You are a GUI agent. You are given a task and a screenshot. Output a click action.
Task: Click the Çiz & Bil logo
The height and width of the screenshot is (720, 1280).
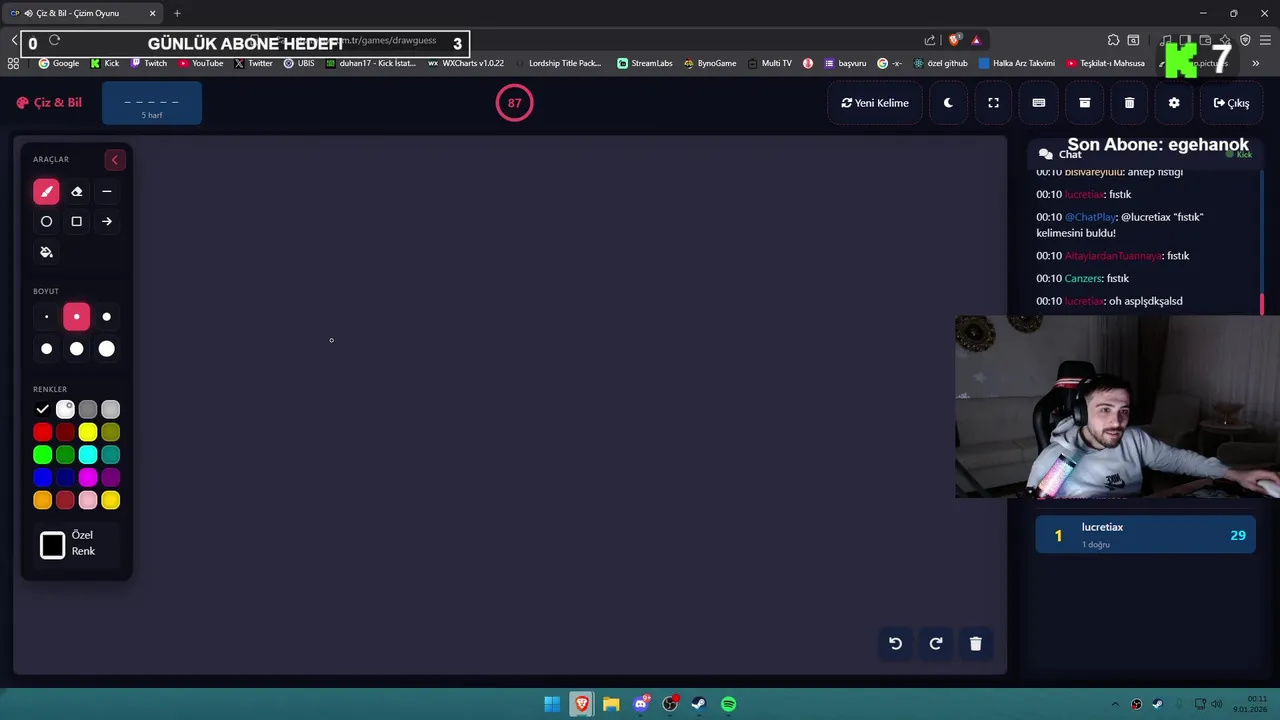click(x=49, y=102)
